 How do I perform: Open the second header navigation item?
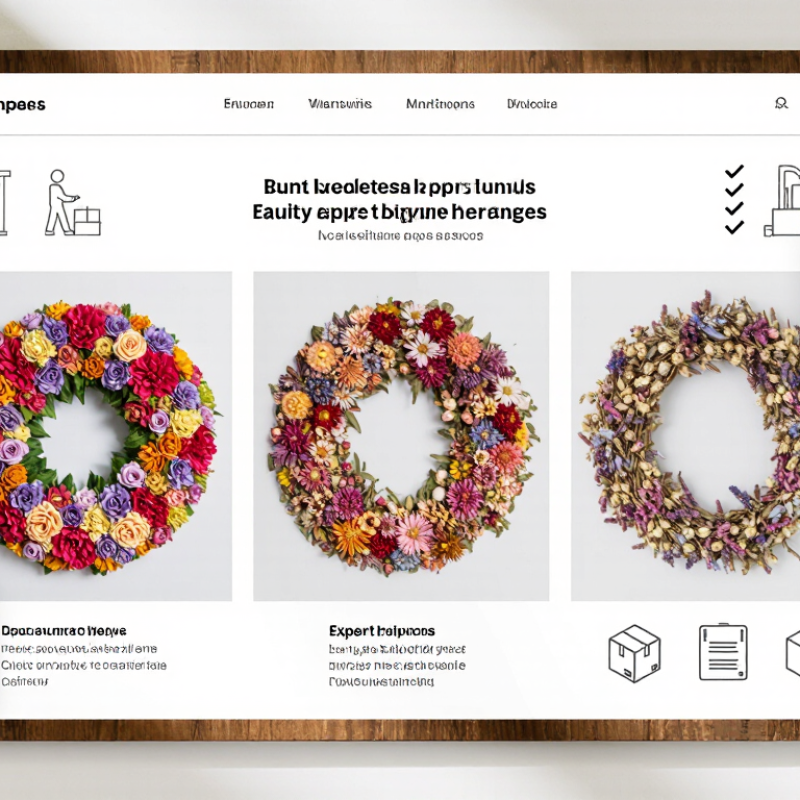340,104
